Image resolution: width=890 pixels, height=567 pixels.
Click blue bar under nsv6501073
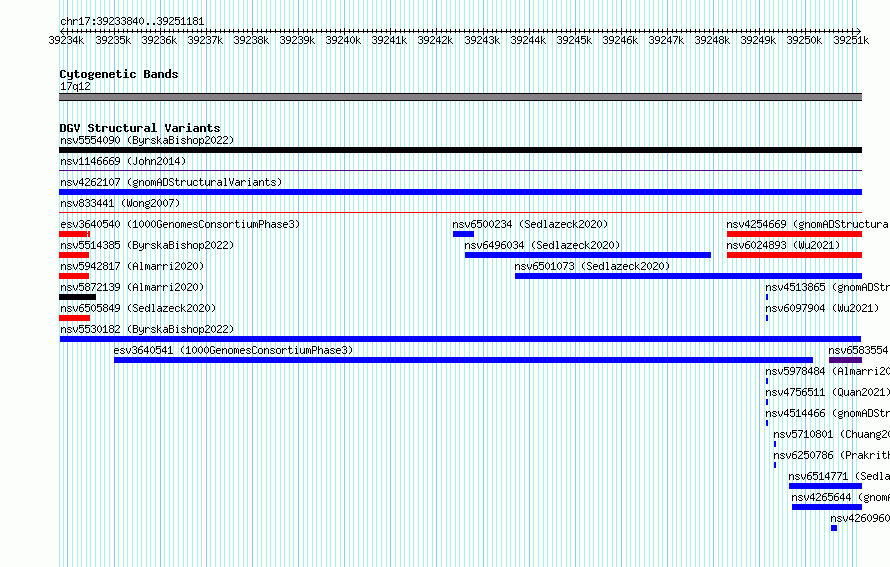689,276
